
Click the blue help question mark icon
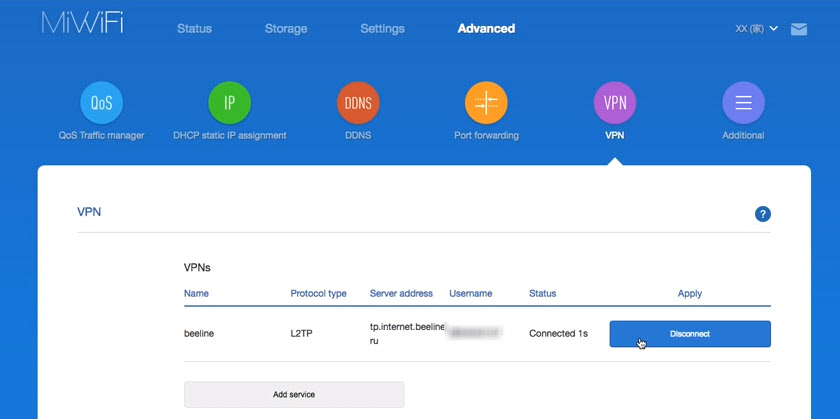coord(763,214)
